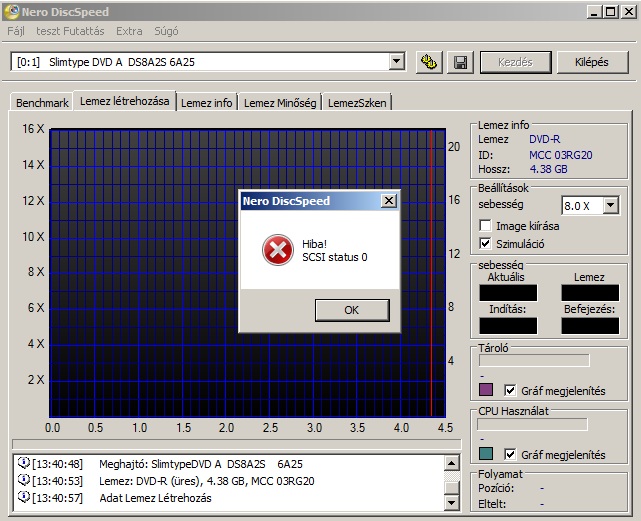Click the DVD-R Lemez value
The height and width of the screenshot is (521, 641).
[x=545, y=139]
